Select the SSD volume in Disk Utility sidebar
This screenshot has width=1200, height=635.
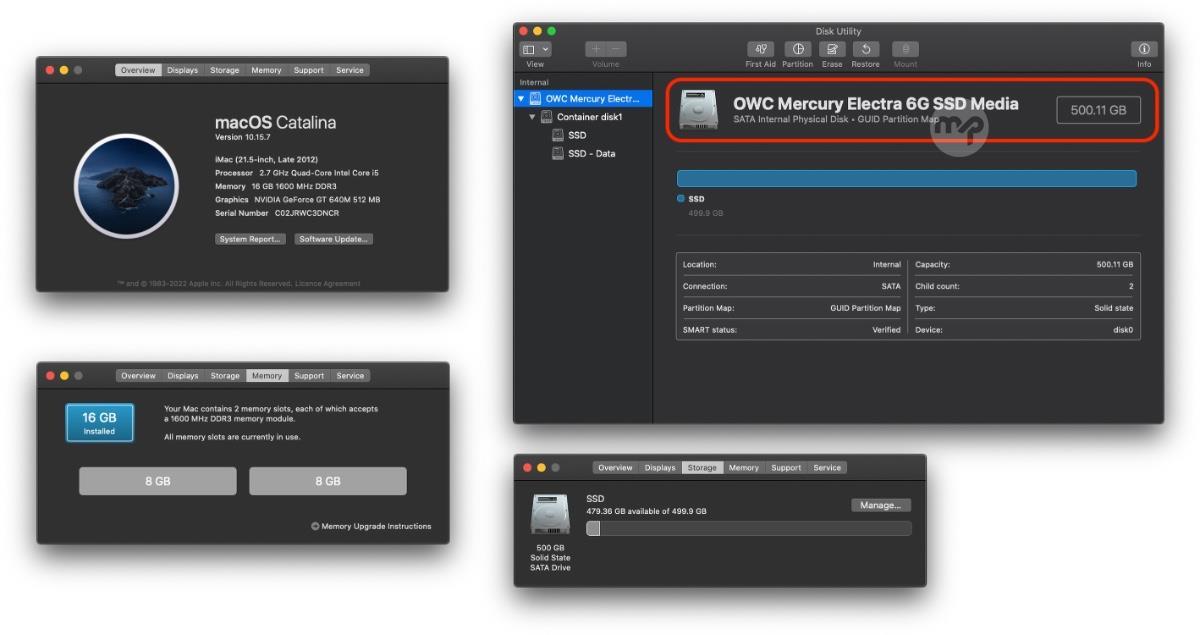click(x=583, y=135)
